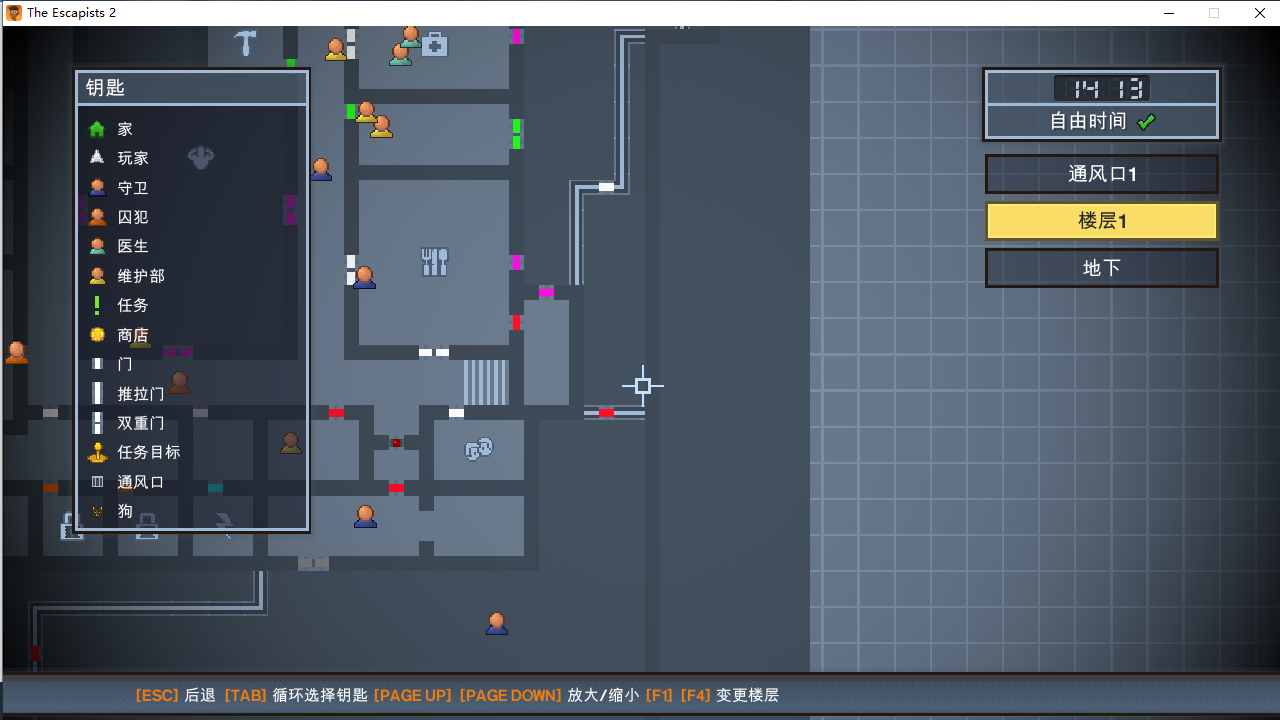The image size is (1280, 720).
Task: Click the [PAGE UP] key hint
Action: [x=413, y=695]
